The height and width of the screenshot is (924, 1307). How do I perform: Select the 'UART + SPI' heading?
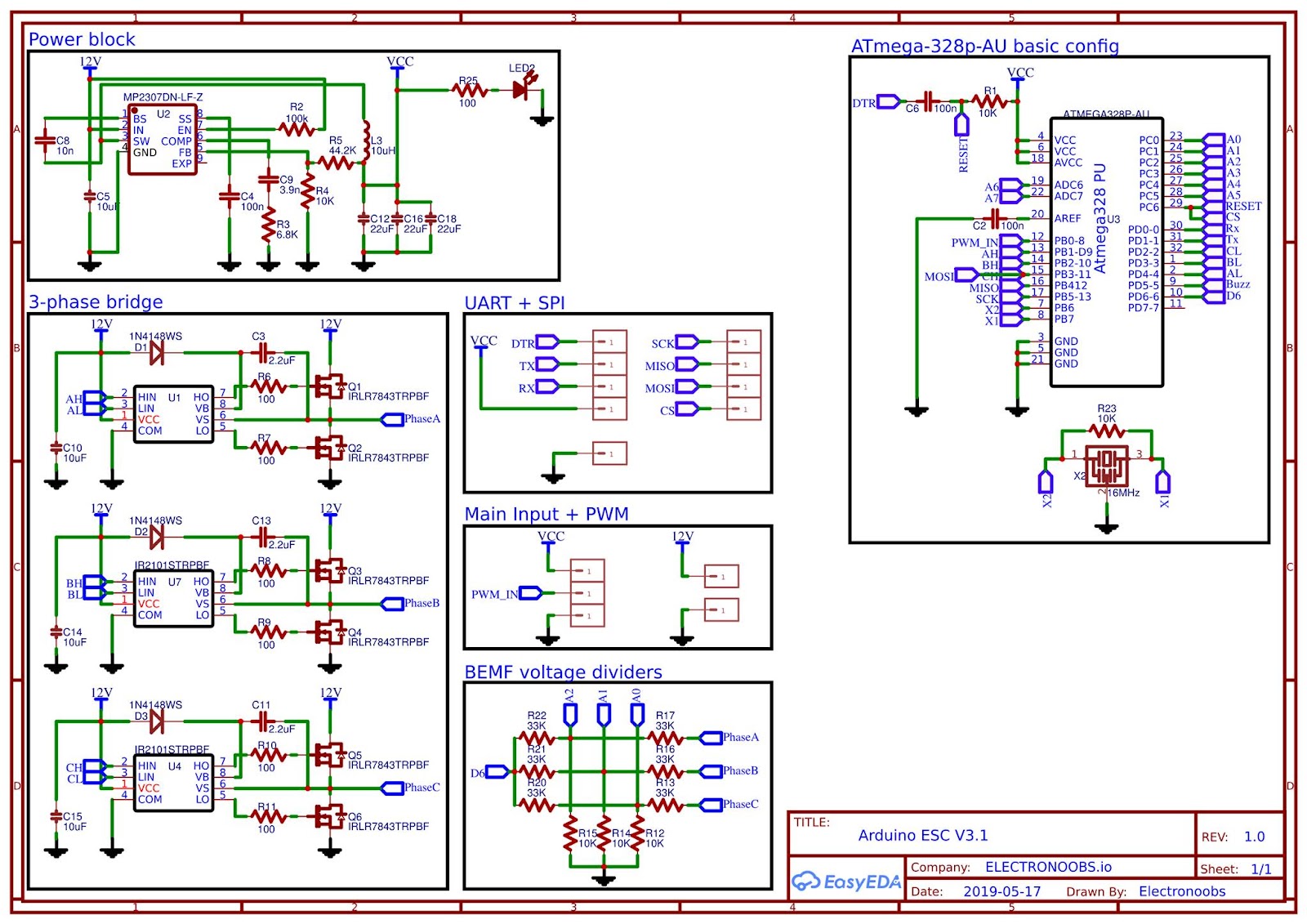point(515,302)
